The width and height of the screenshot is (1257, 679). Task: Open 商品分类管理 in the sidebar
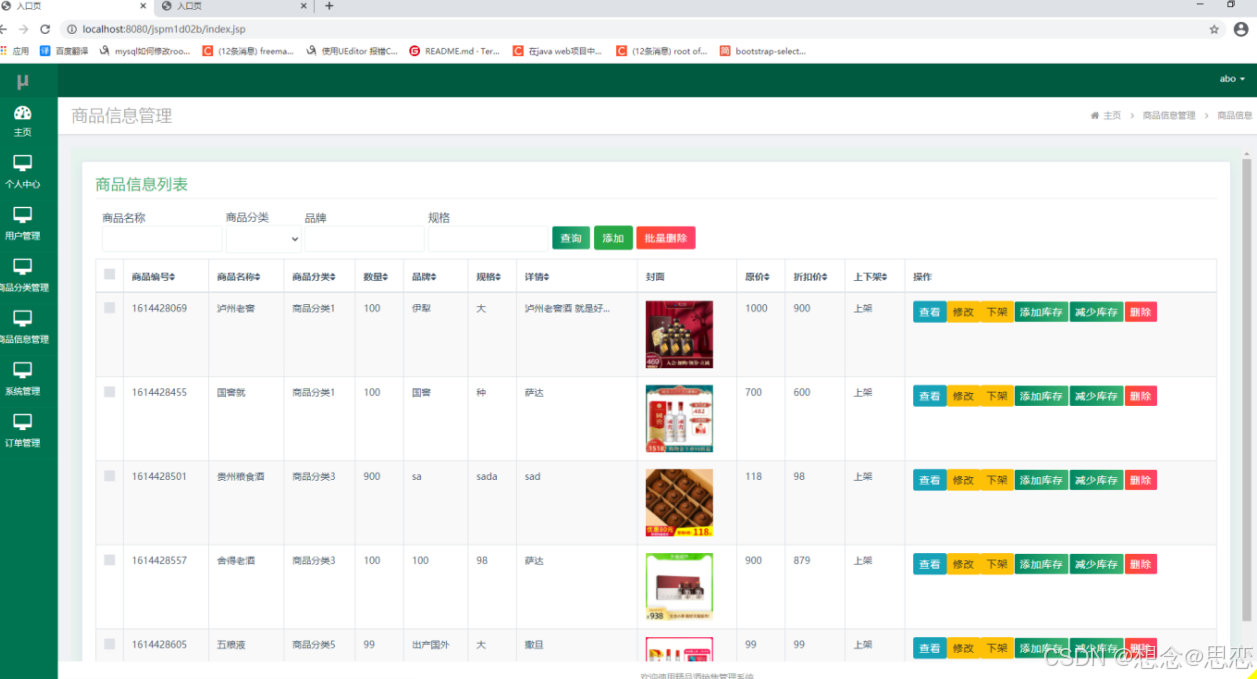24,275
